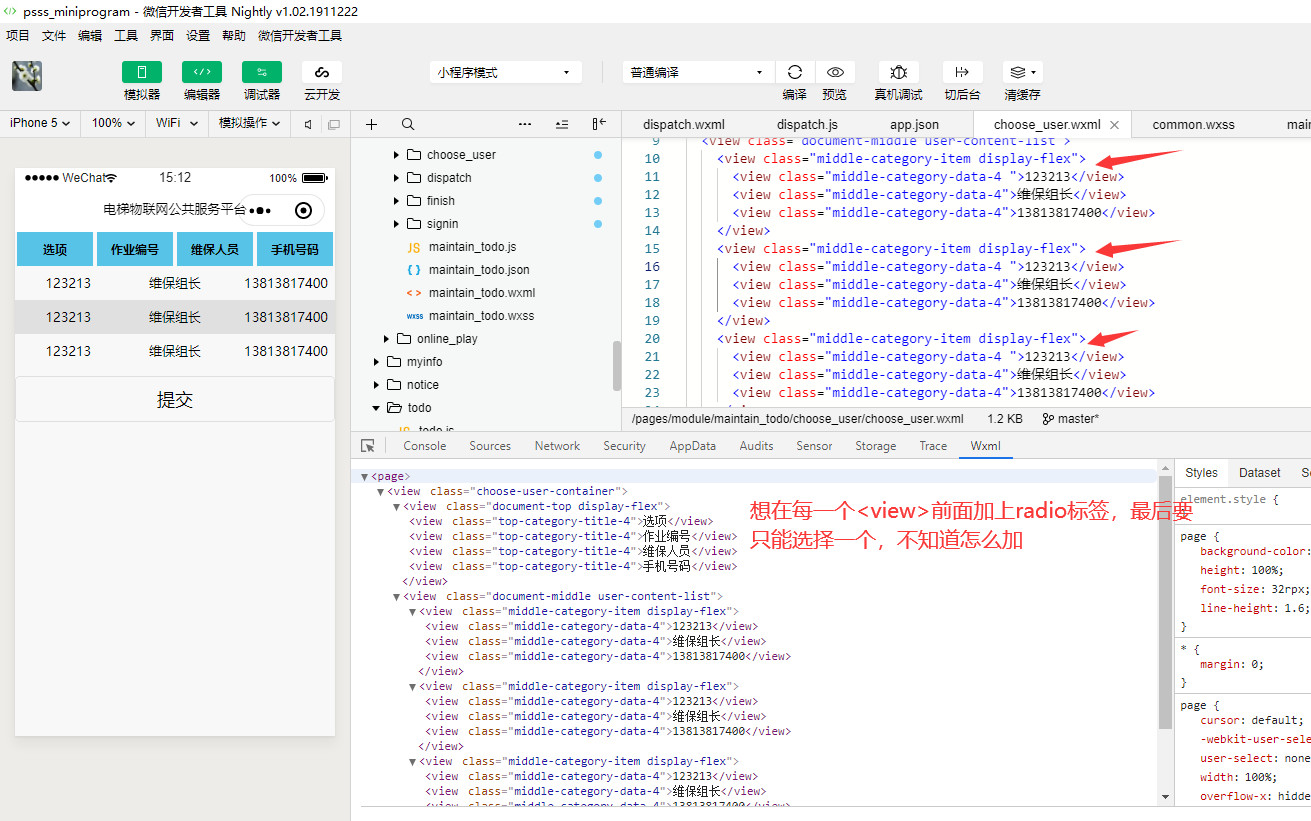The image size is (1311, 821).
Task: Toggle the 模拟器 simulator panel button
Action: point(142,72)
